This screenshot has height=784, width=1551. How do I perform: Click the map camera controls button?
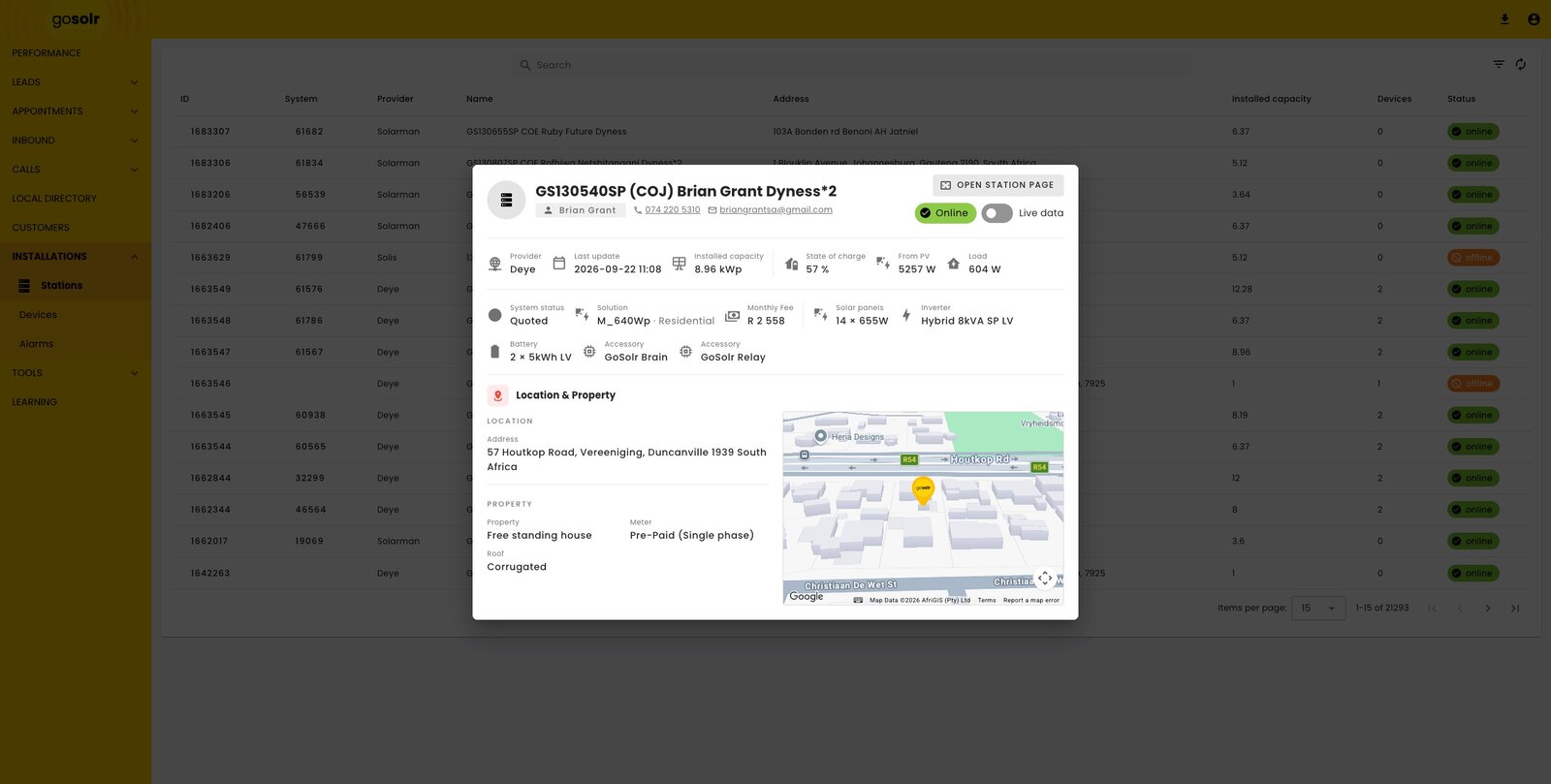(1045, 579)
